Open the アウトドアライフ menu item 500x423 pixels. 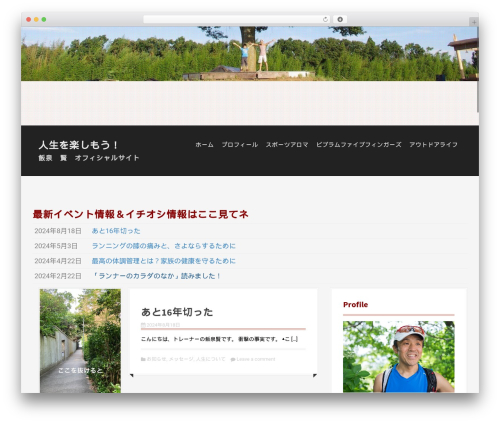[433, 145]
